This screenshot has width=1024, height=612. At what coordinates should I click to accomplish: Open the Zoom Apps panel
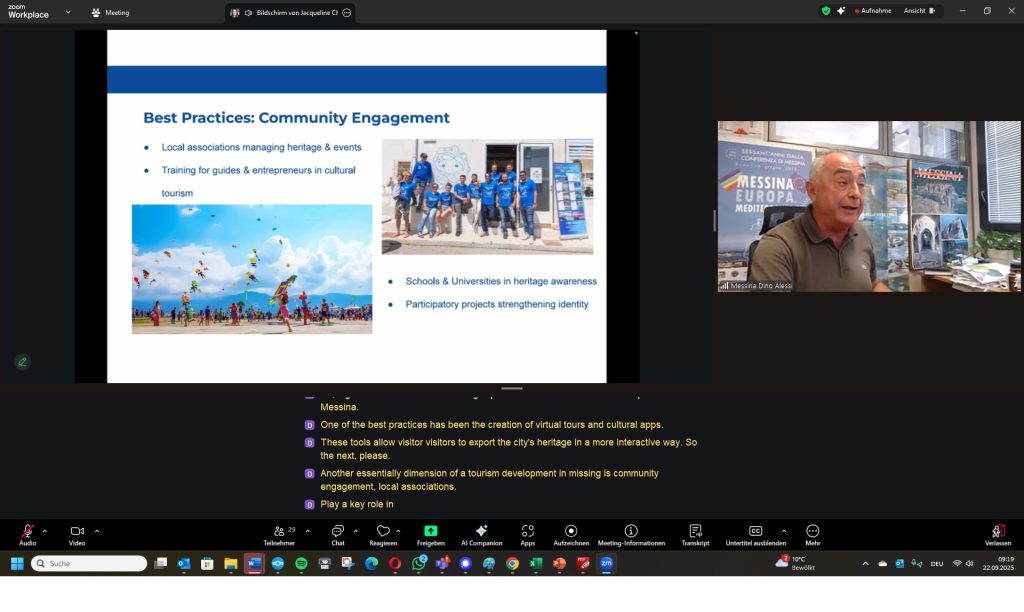coord(527,531)
